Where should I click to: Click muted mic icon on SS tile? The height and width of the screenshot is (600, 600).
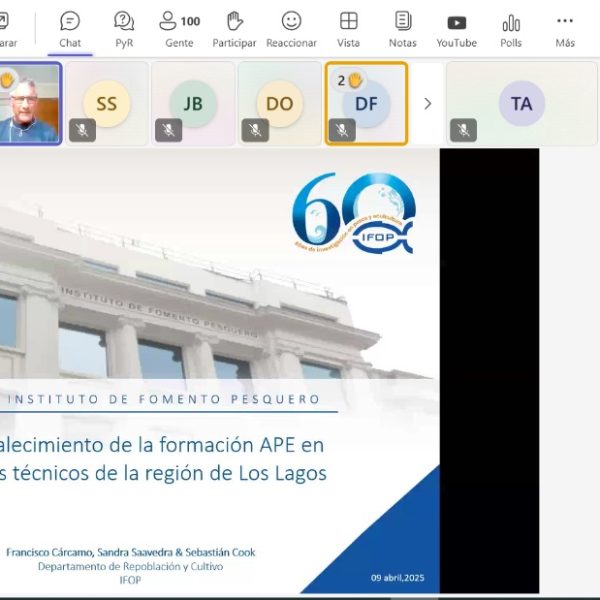tap(82, 130)
